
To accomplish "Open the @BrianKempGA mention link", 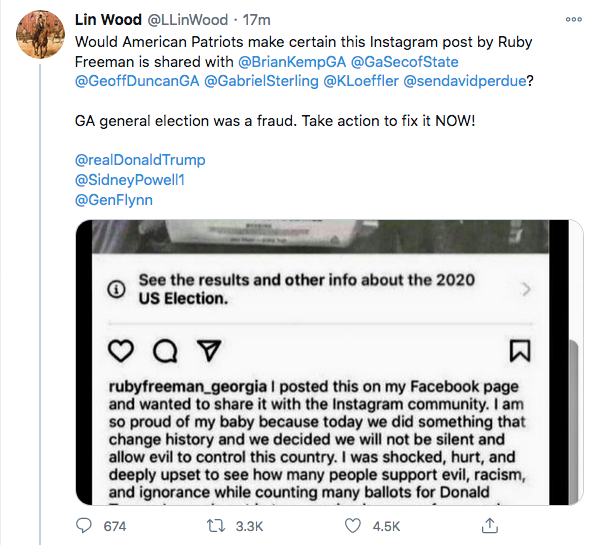I will (292, 62).
